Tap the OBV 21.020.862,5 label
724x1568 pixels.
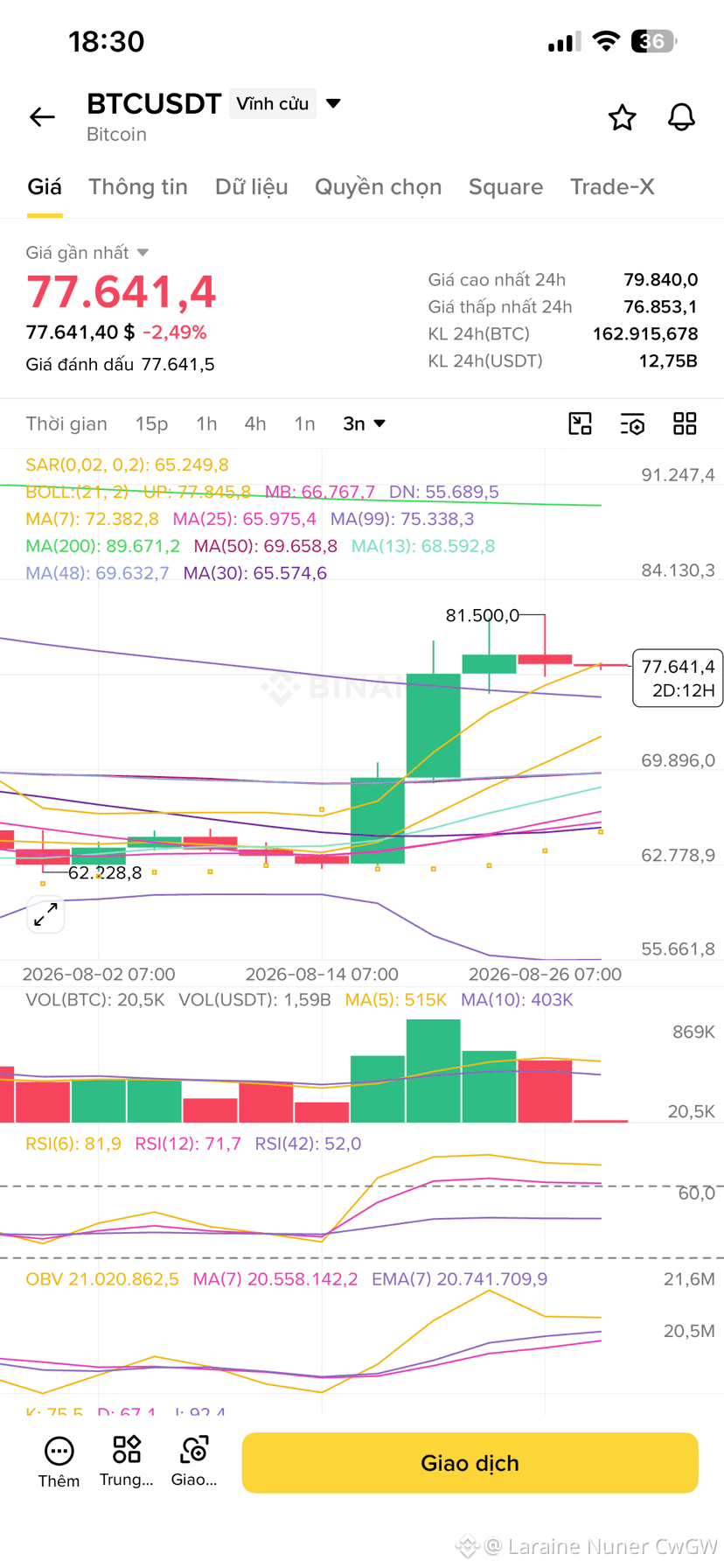pyautogui.click(x=102, y=1279)
